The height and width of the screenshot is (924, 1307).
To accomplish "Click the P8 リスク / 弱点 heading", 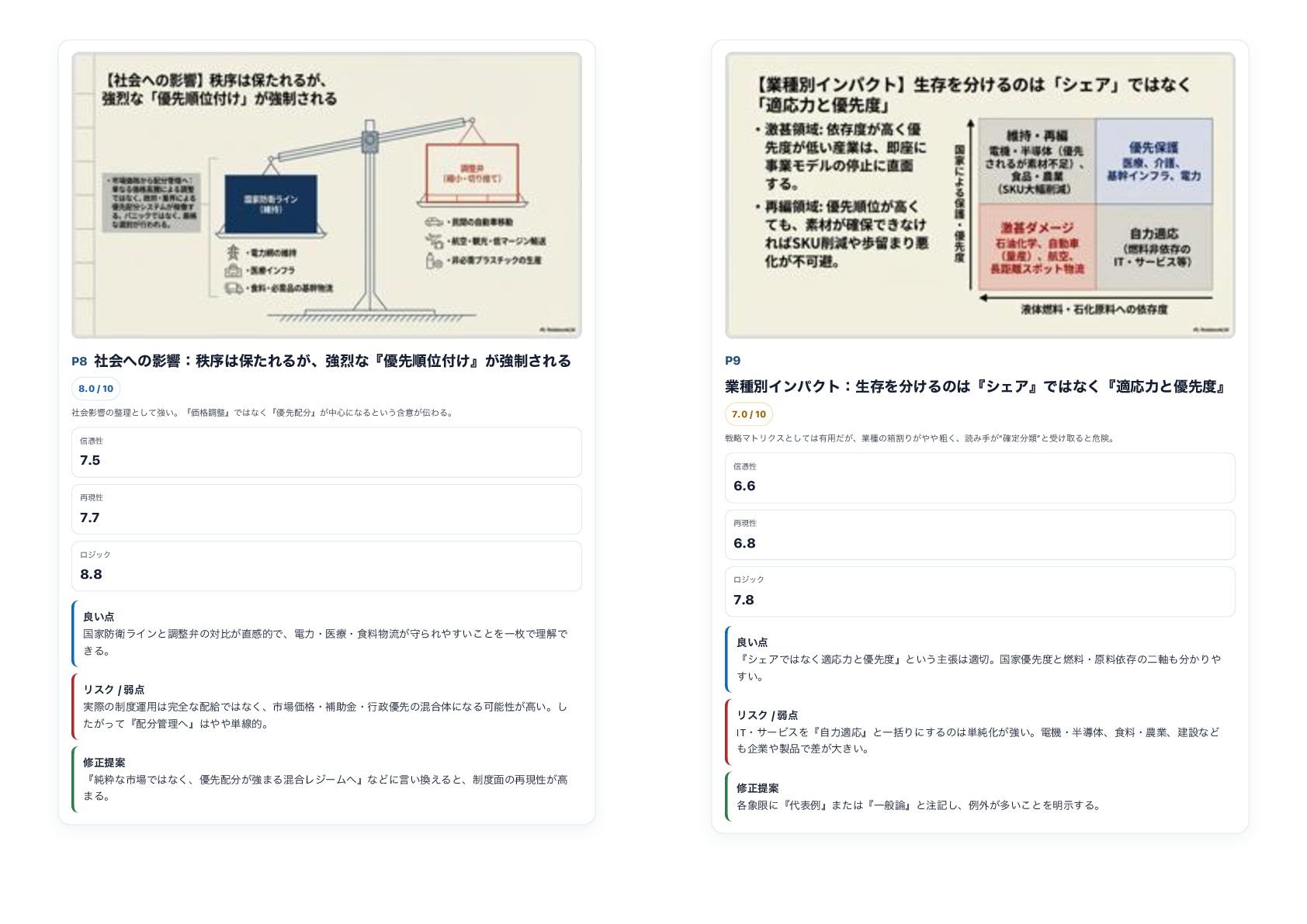I will (x=114, y=690).
